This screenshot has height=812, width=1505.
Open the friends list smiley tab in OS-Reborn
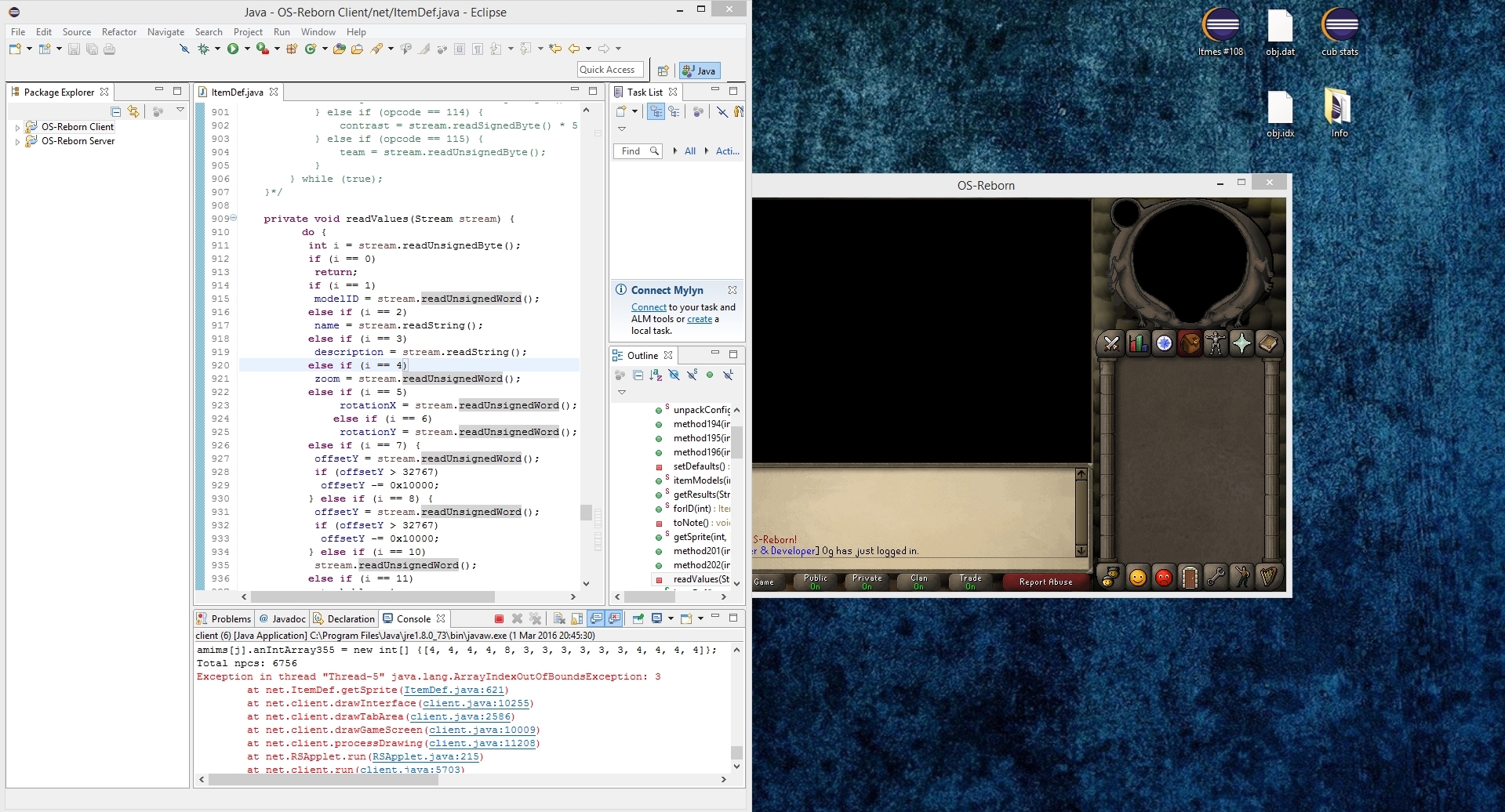pyautogui.click(x=1137, y=578)
